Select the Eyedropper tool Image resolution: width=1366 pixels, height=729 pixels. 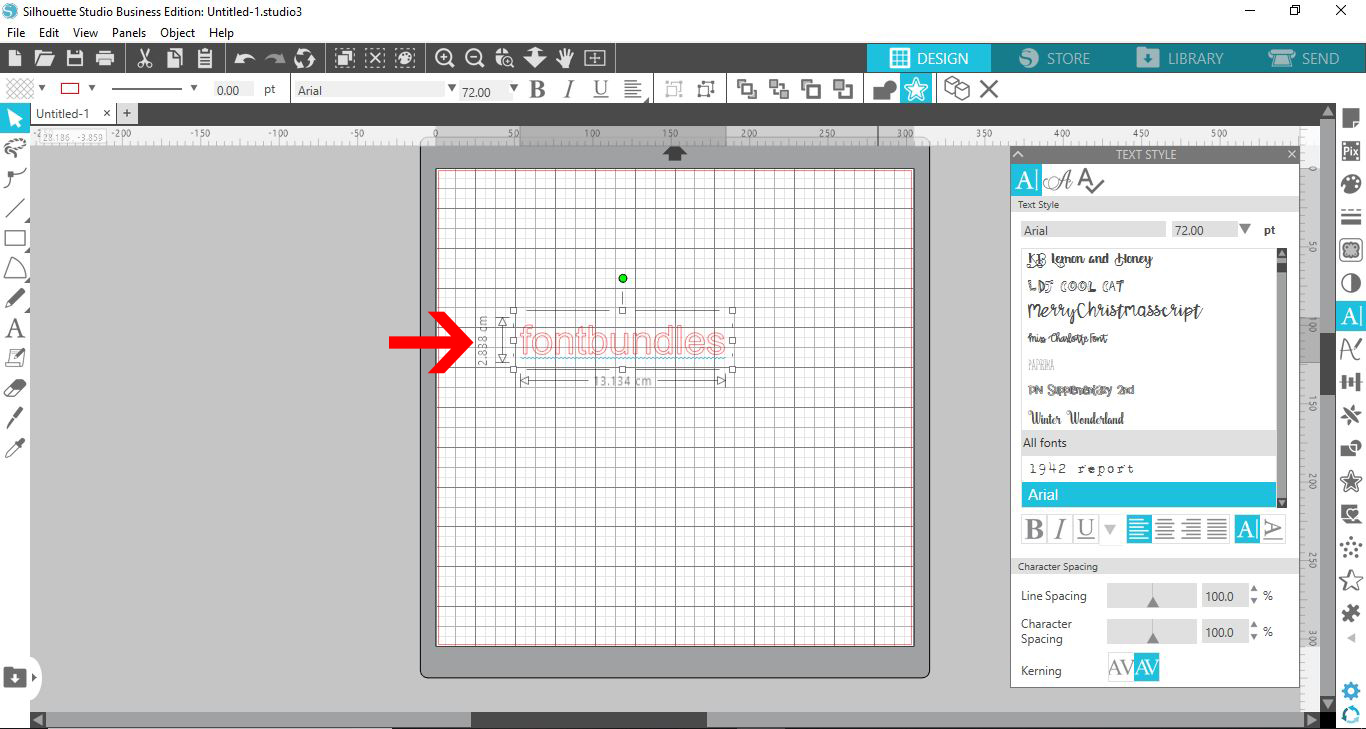coord(15,448)
